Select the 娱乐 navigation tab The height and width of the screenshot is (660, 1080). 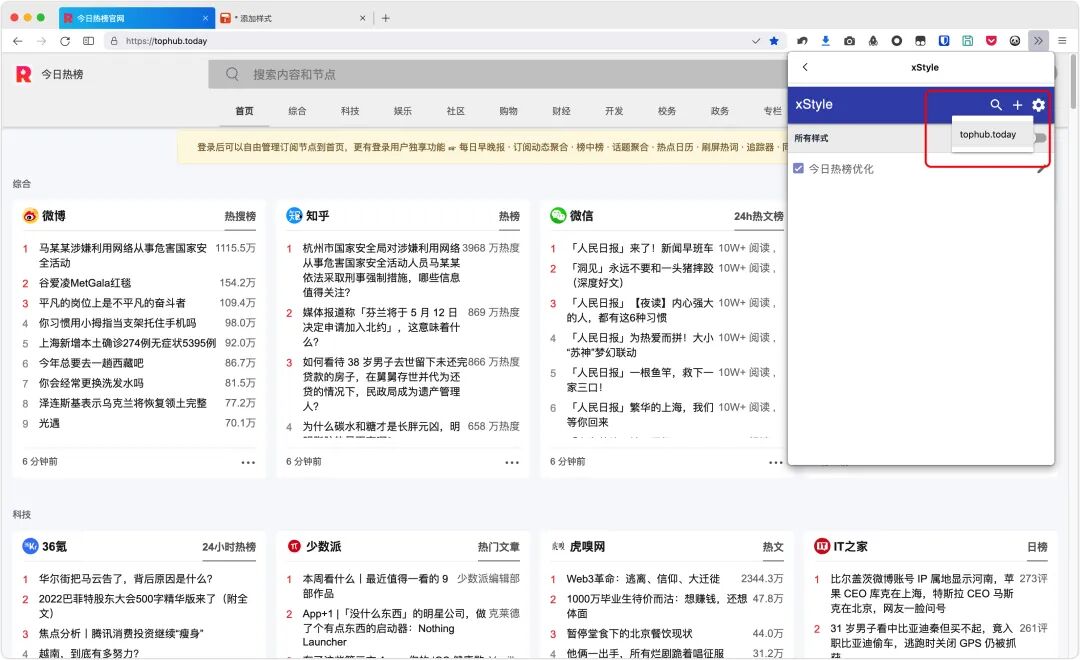point(403,111)
